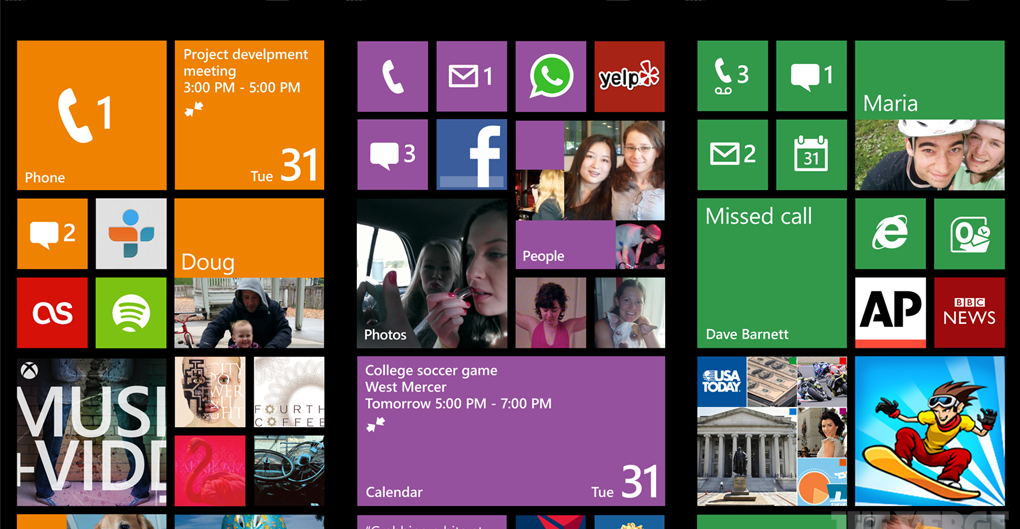Select the pink flamingo album tile
The height and width of the screenshot is (529, 1020).
(210, 471)
